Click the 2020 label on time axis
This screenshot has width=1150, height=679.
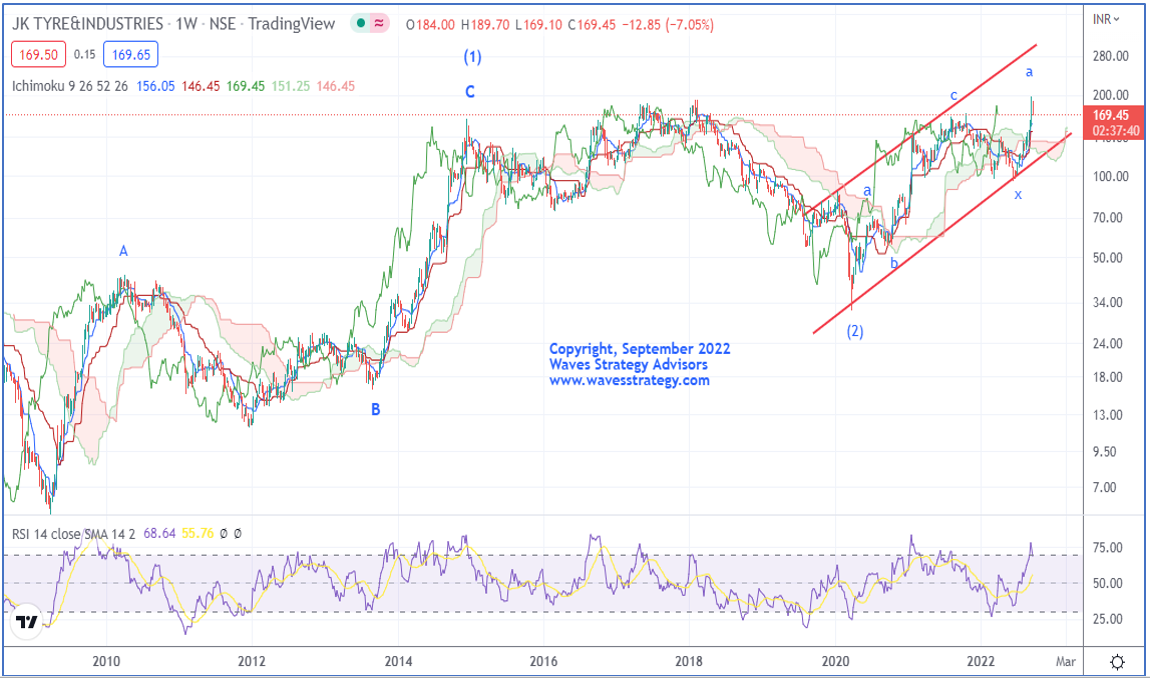(835, 661)
